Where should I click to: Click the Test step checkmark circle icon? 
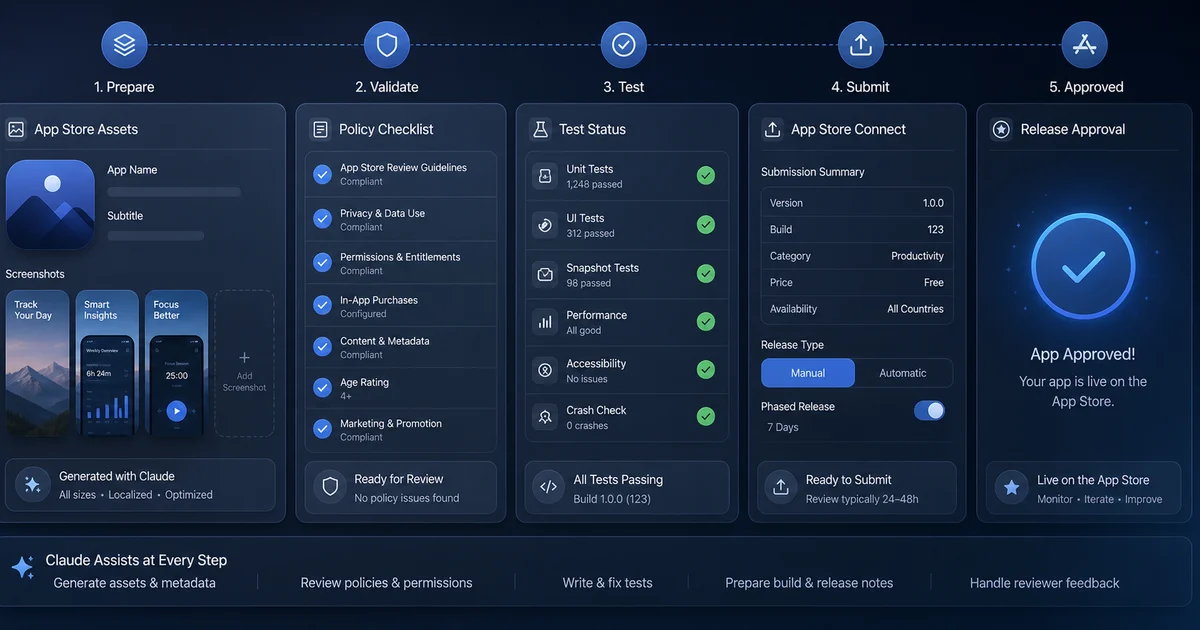624,45
